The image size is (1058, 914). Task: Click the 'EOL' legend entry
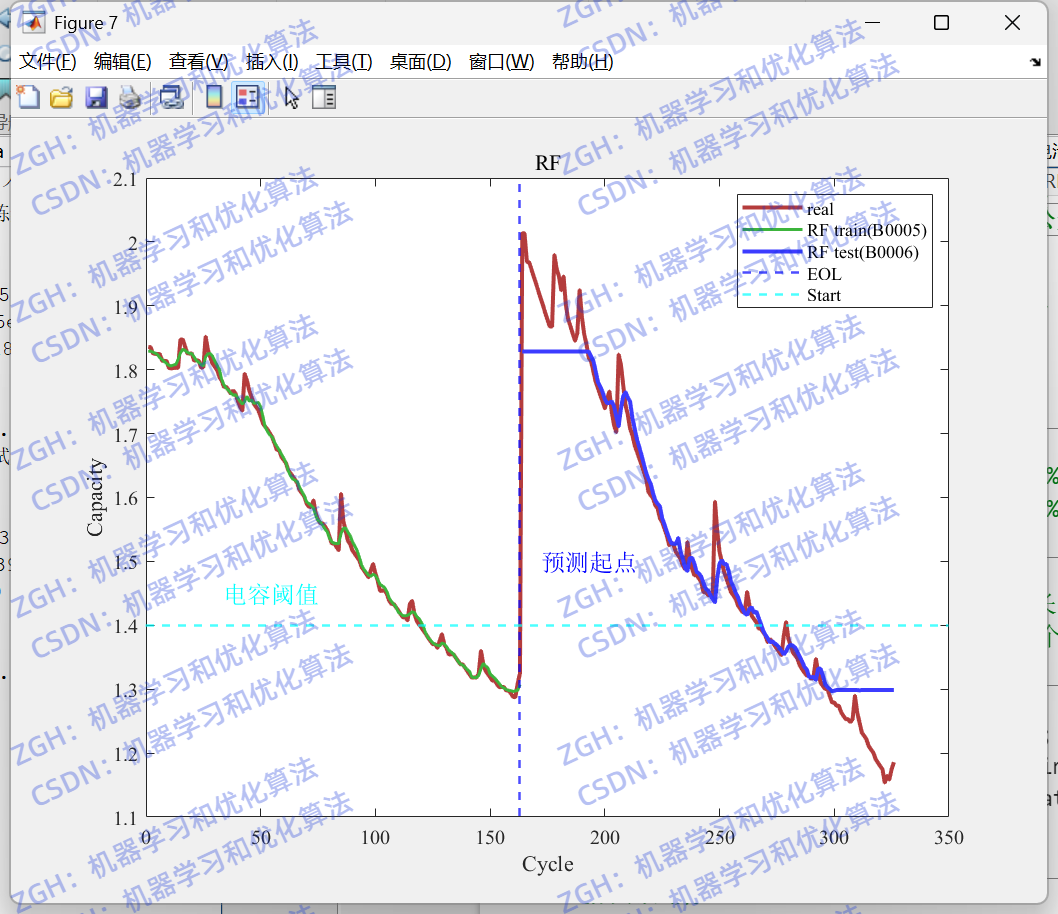coord(824,274)
